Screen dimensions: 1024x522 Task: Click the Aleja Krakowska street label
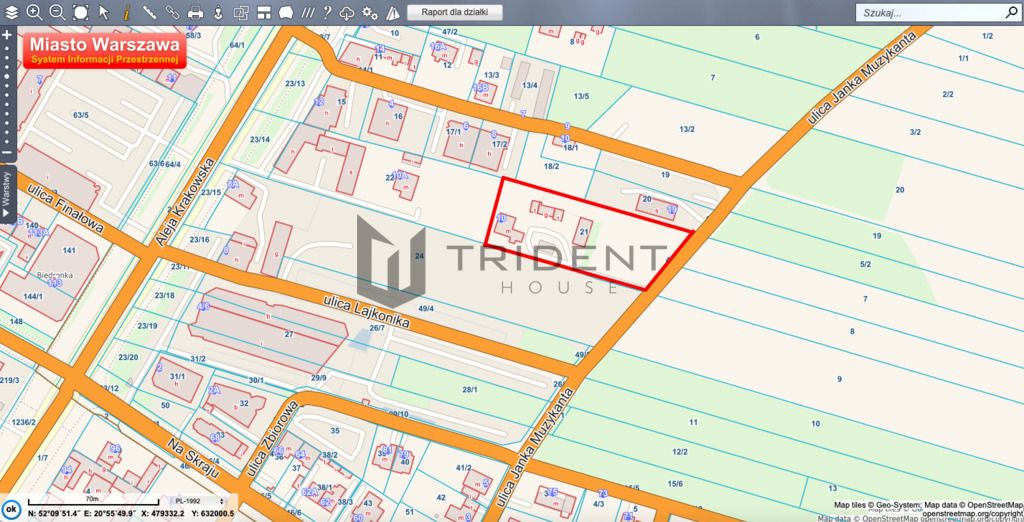point(185,201)
